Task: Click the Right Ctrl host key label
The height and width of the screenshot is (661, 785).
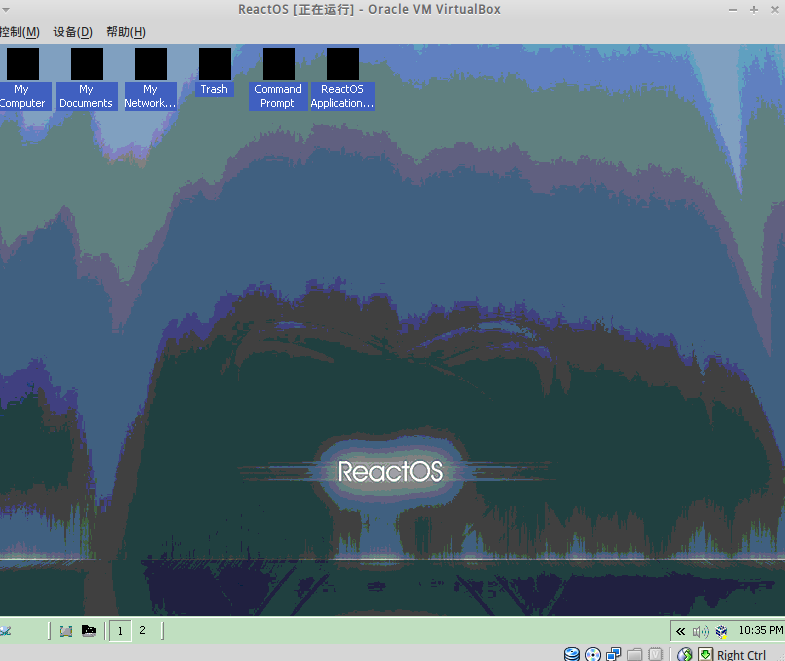Action: 741,654
